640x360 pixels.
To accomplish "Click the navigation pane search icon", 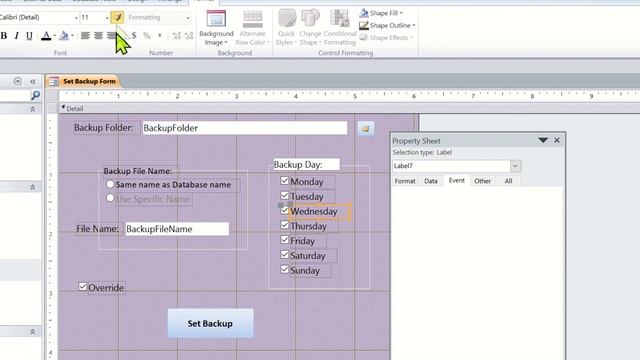I will pyautogui.click(x=36, y=95).
